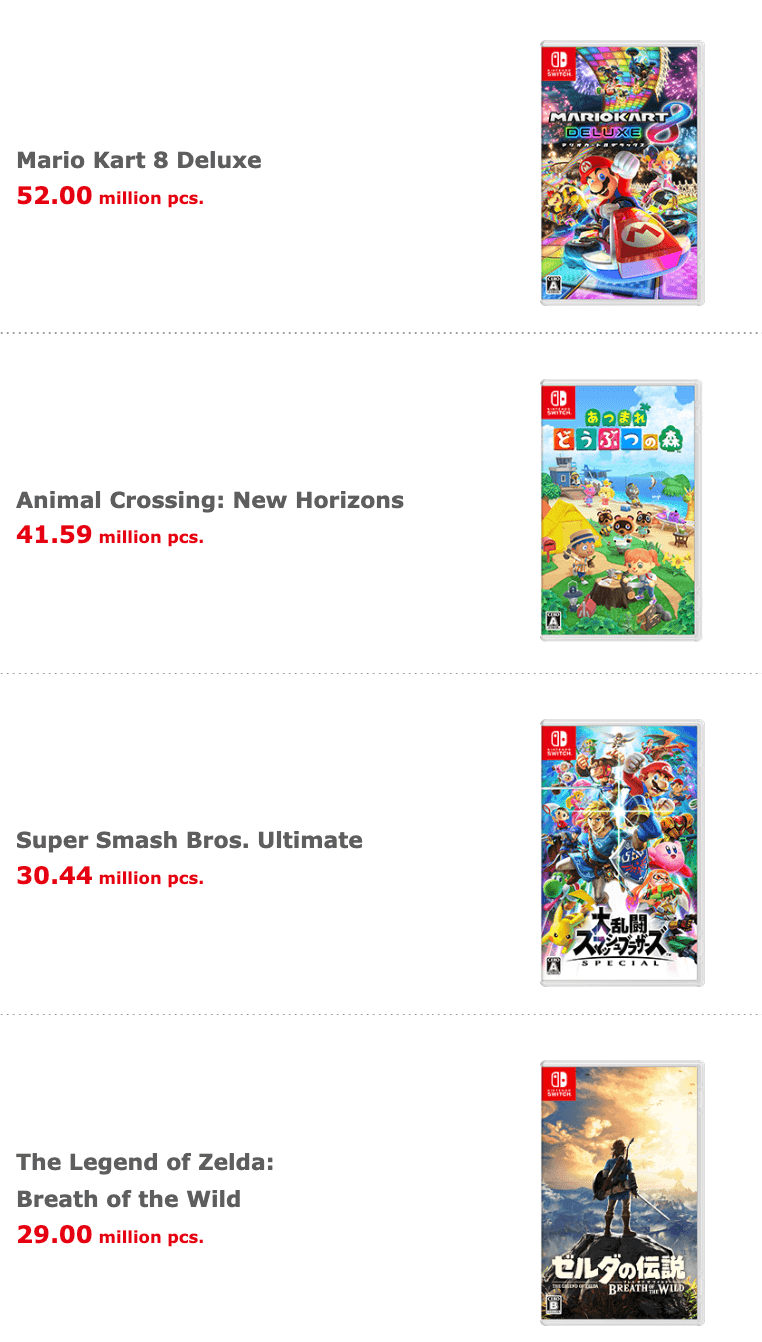Screen dimensions: 762x1342
Task: Click the 29.00 million pcs. sales figure
Action: [110, 1236]
